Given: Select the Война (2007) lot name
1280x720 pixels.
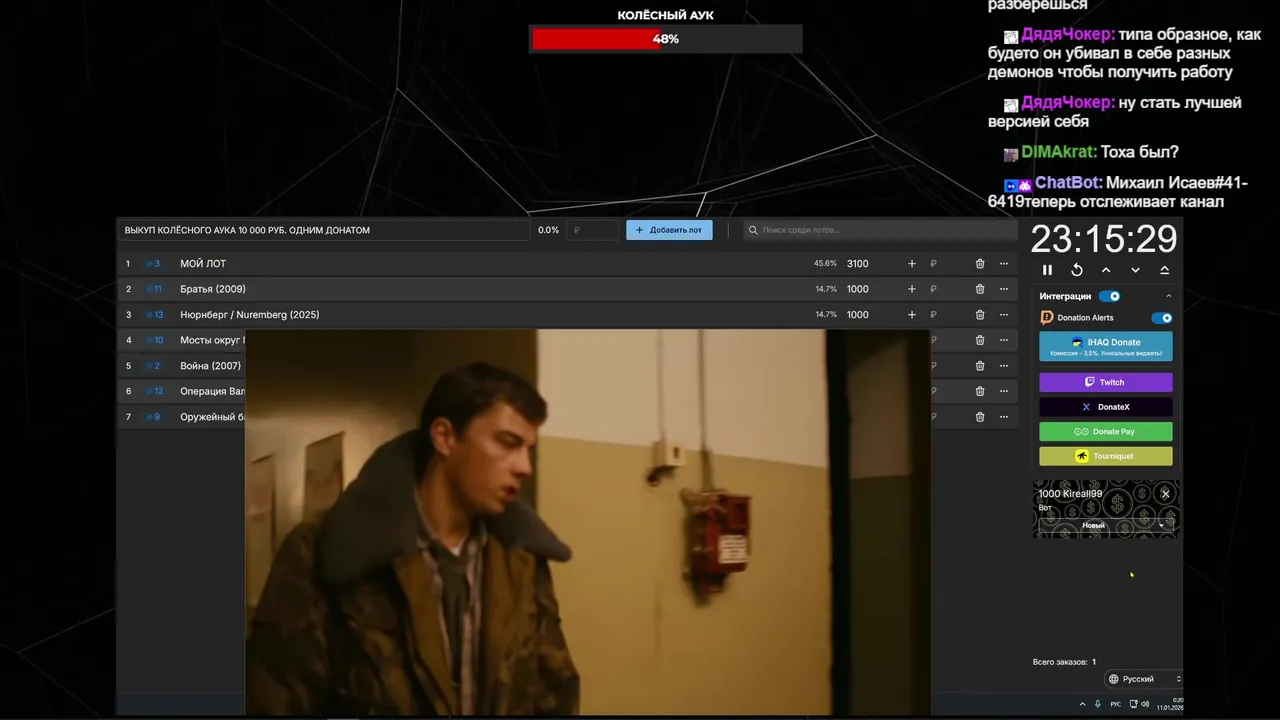Looking at the screenshot, I should coord(211,366).
